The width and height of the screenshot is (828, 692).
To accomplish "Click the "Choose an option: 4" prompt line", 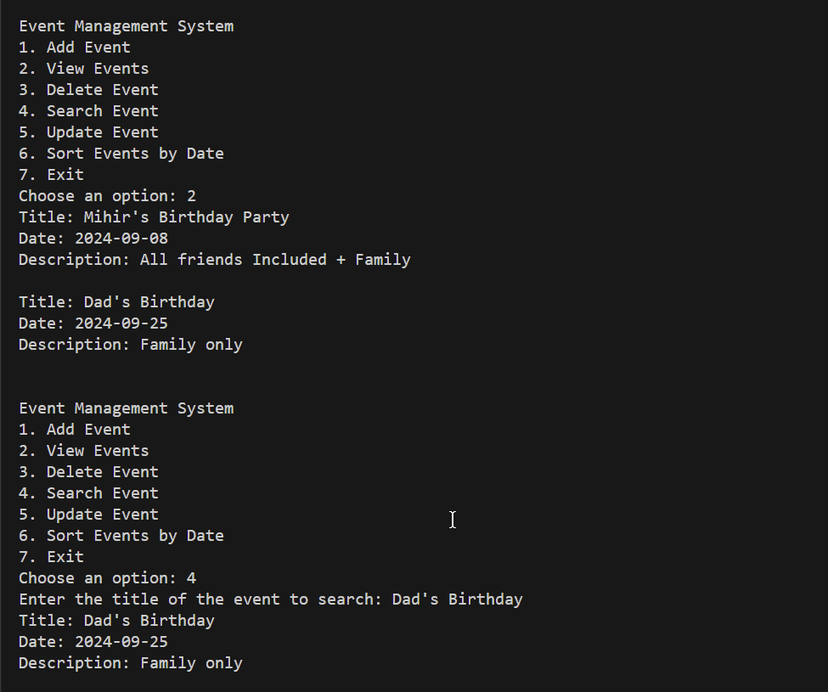I will [107, 578].
